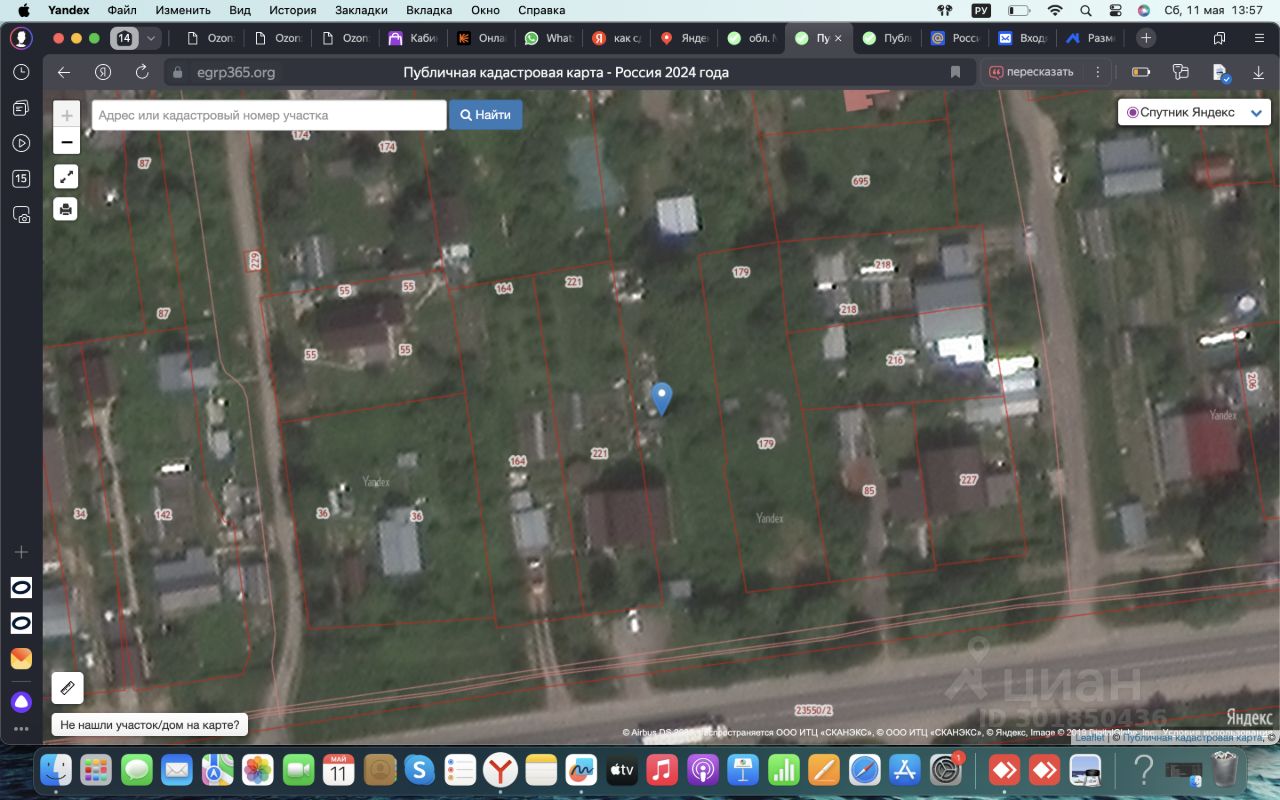
Task: Open sidebar screenshot tool
Action: (x=21, y=213)
